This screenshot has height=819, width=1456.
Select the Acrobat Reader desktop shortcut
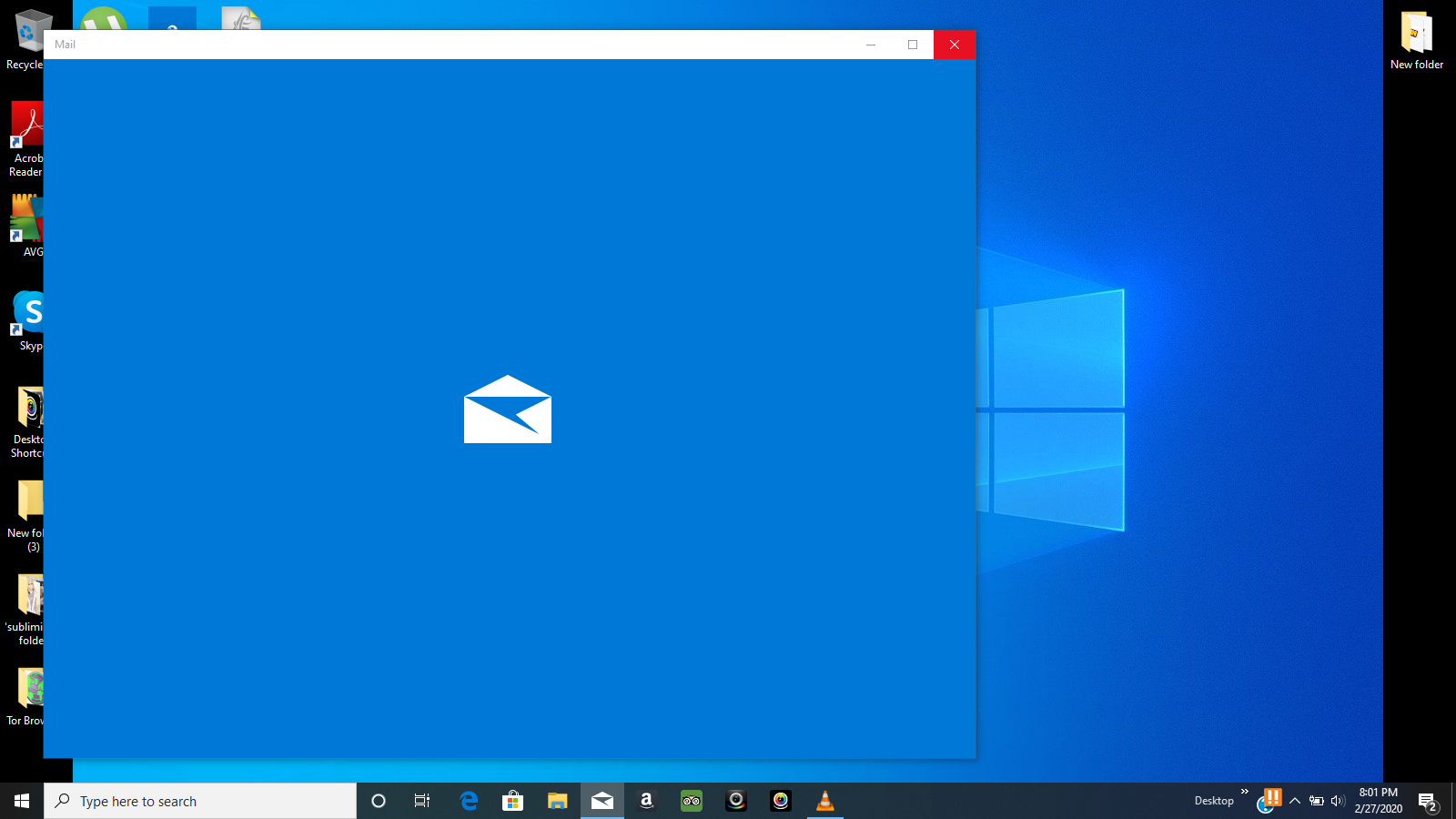pyautogui.click(x=25, y=139)
